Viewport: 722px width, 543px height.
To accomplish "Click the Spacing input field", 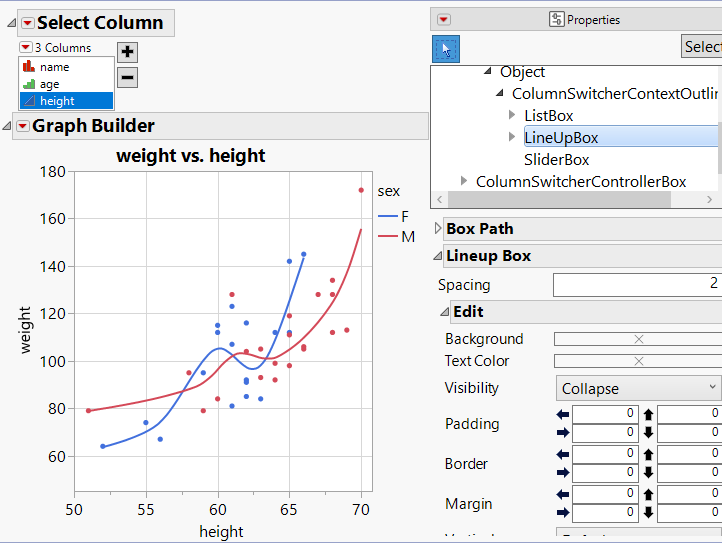I will pos(637,285).
